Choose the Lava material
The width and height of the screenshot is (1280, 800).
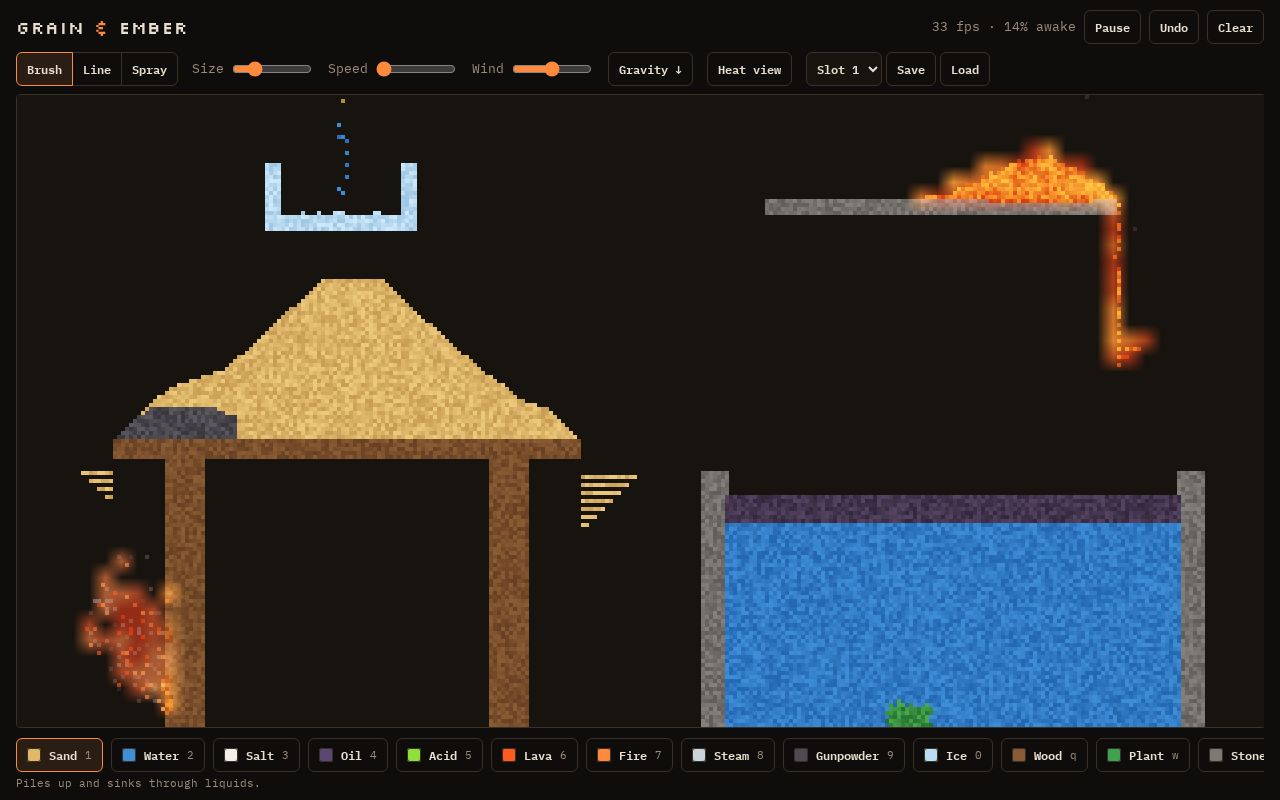pos(534,755)
